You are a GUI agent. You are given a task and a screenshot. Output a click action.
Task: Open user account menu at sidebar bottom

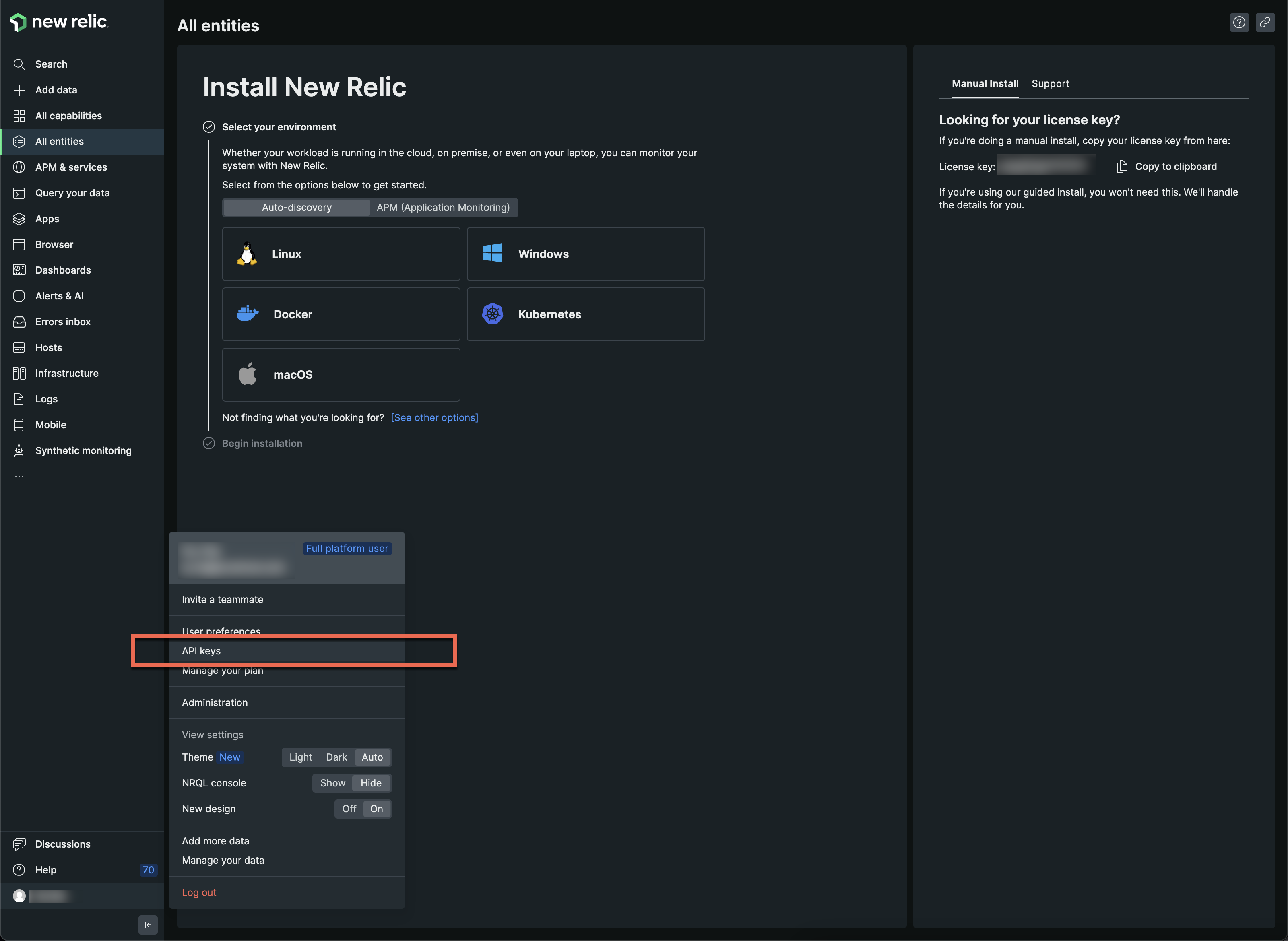coord(82,896)
